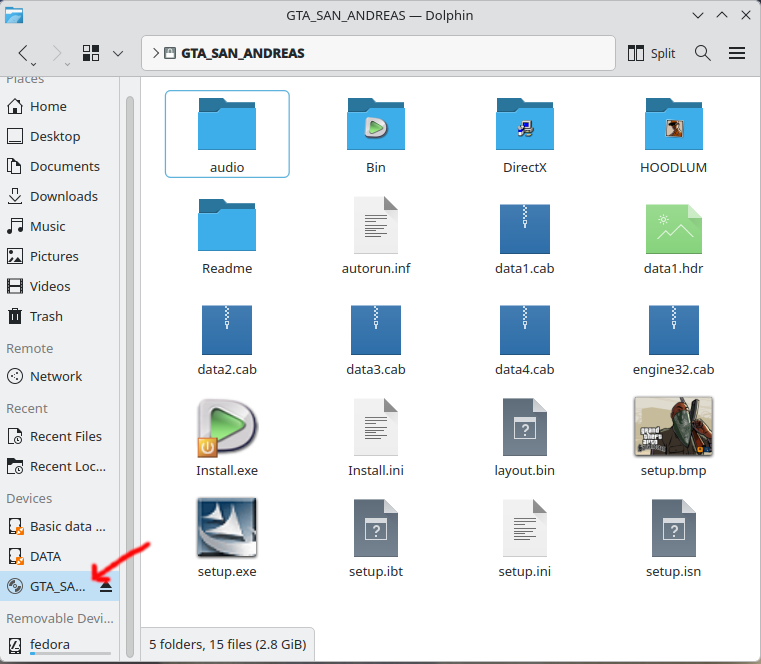The width and height of the screenshot is (761, 664).
Task: Go forward in history
Action: [x=58, y=53]
